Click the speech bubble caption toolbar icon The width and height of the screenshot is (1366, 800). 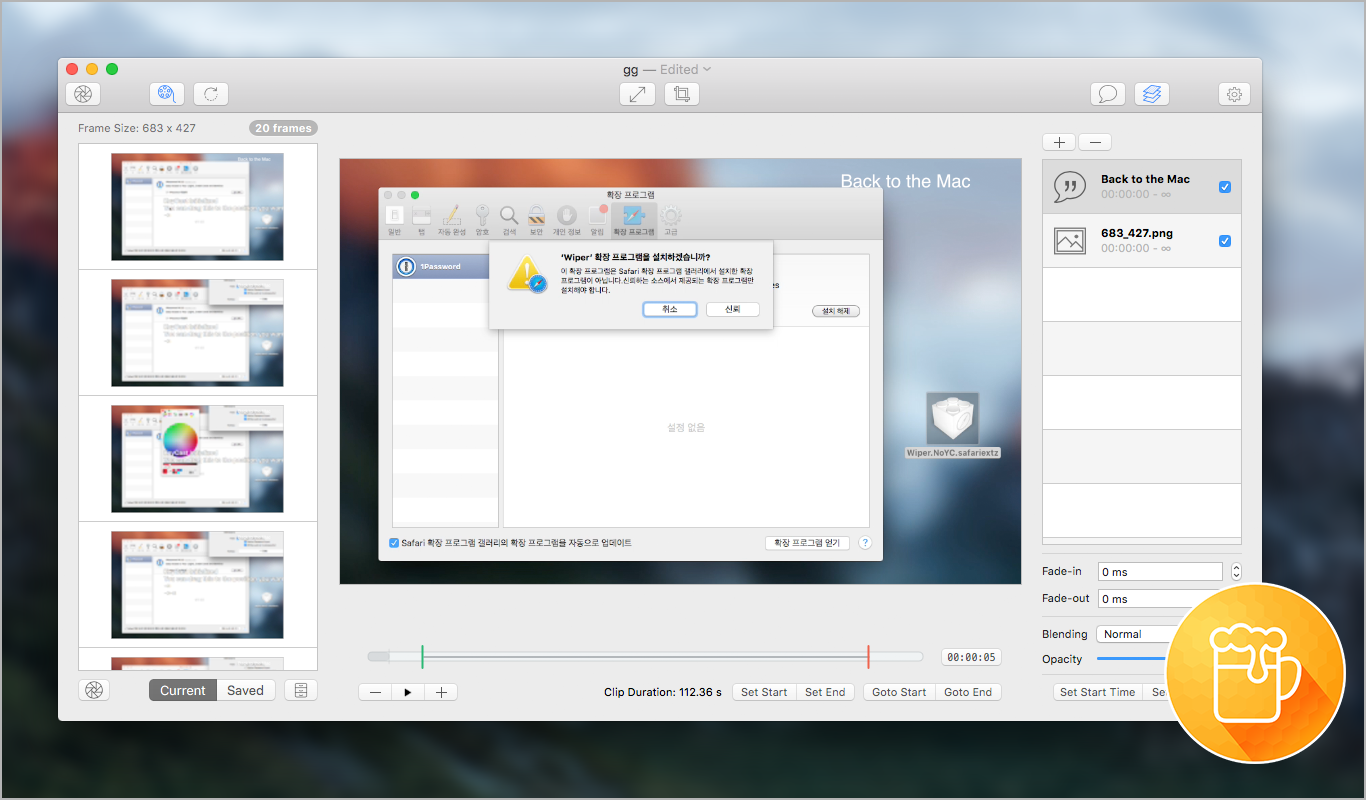[x=1108, y=94]
